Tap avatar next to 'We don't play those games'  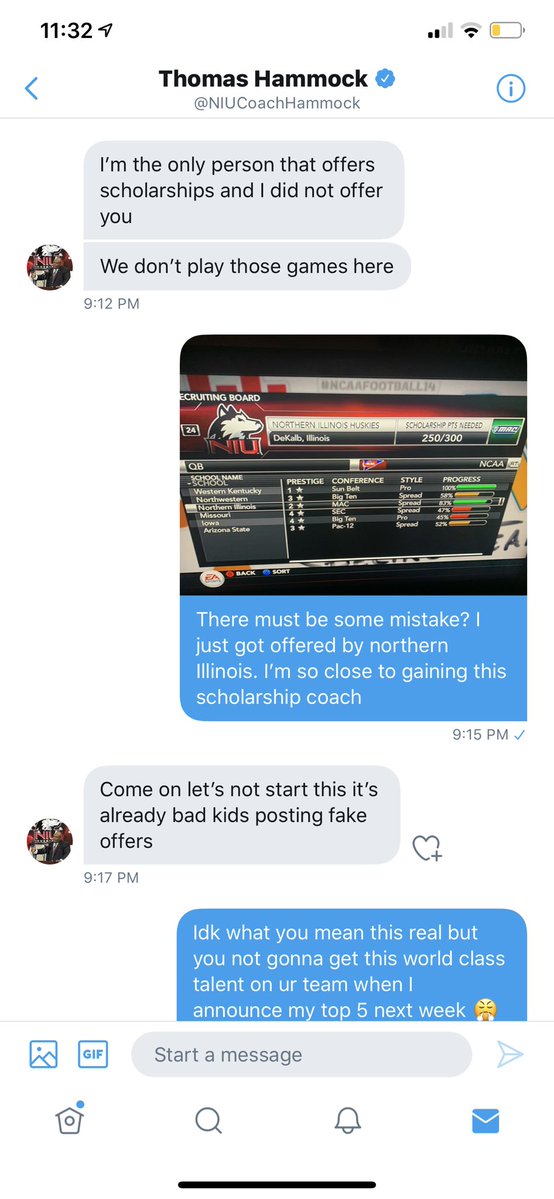tap(50, 267)
